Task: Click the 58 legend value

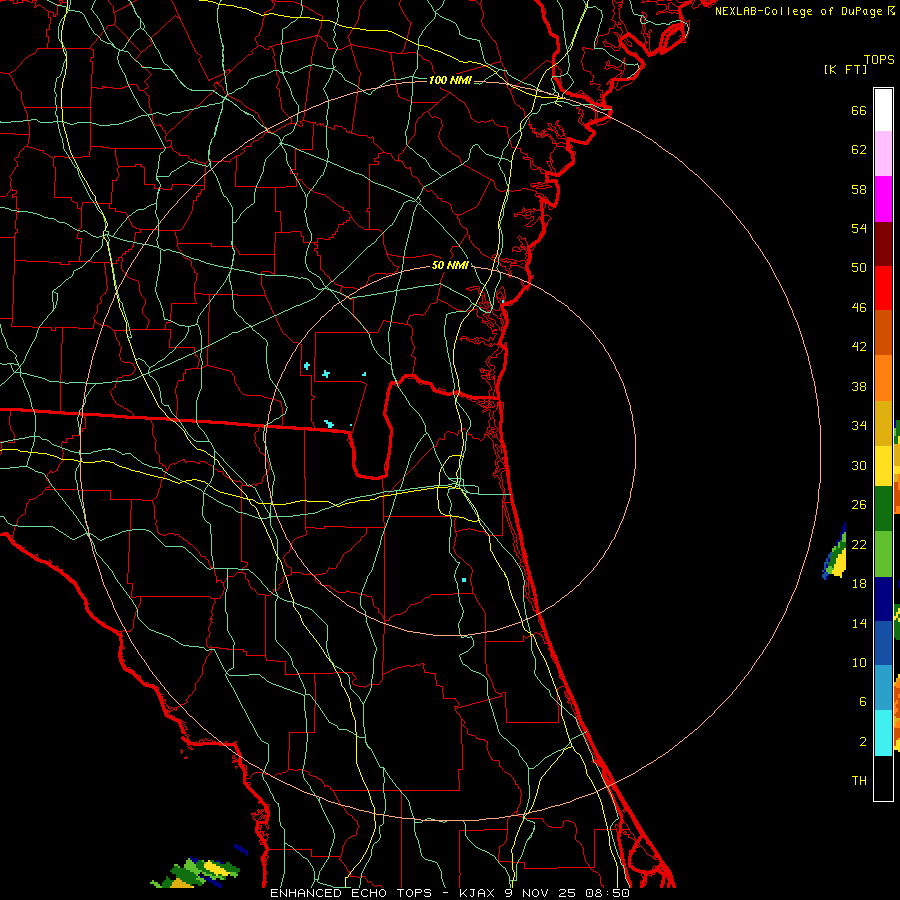Action: pos(859,189)
